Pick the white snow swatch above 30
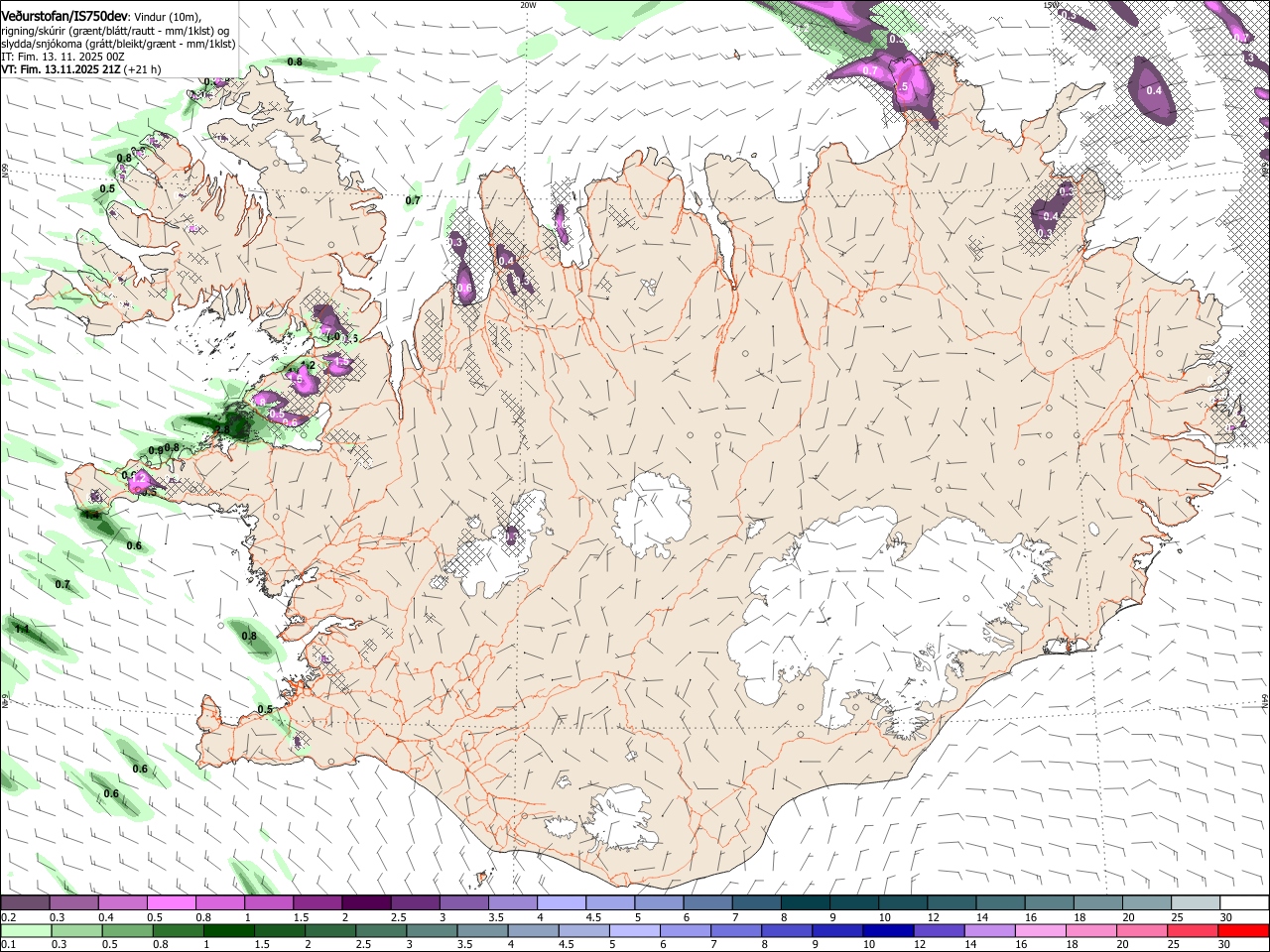 tap(1243, 903)
